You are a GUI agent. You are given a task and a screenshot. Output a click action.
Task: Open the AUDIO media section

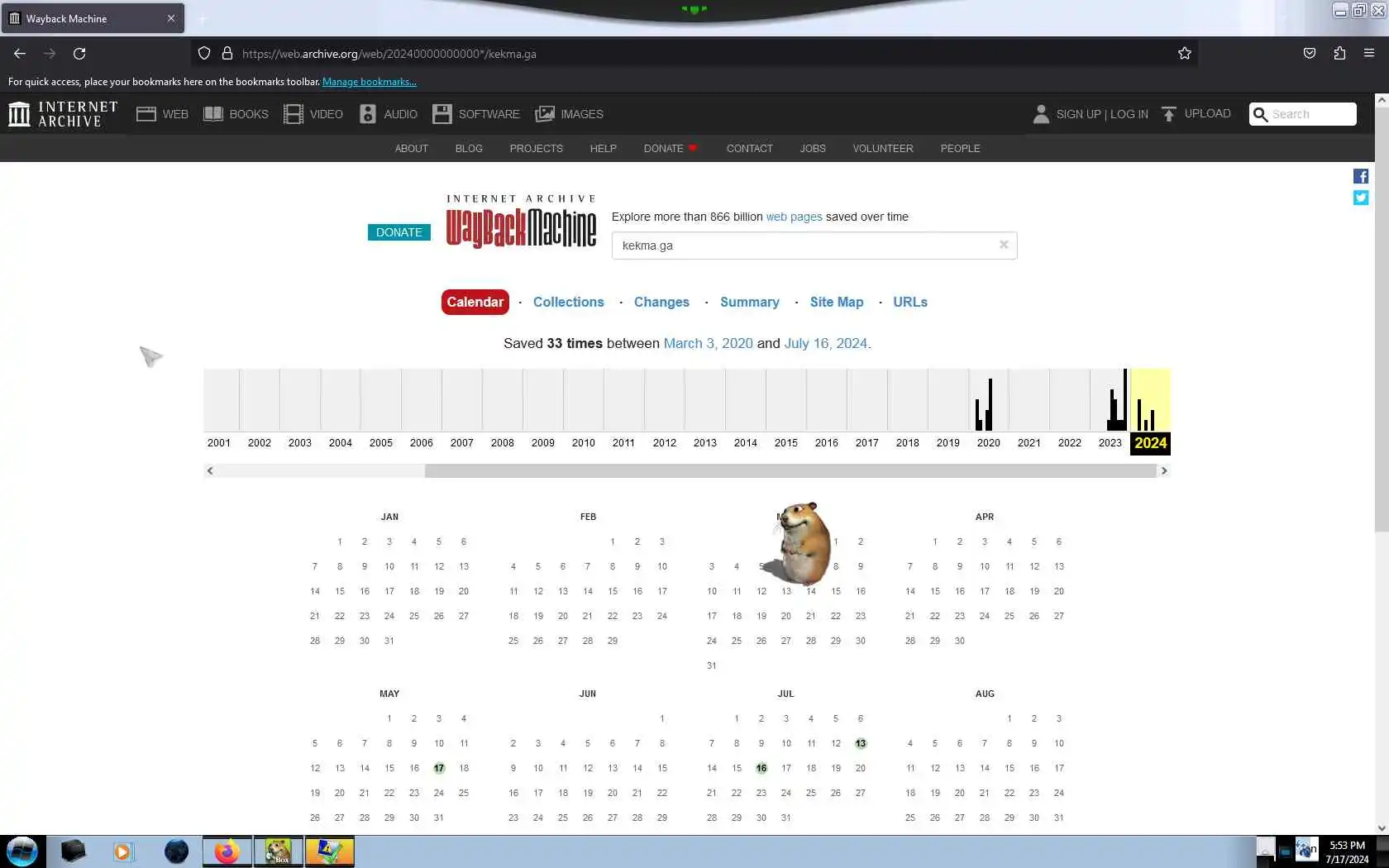pos(388,114)
